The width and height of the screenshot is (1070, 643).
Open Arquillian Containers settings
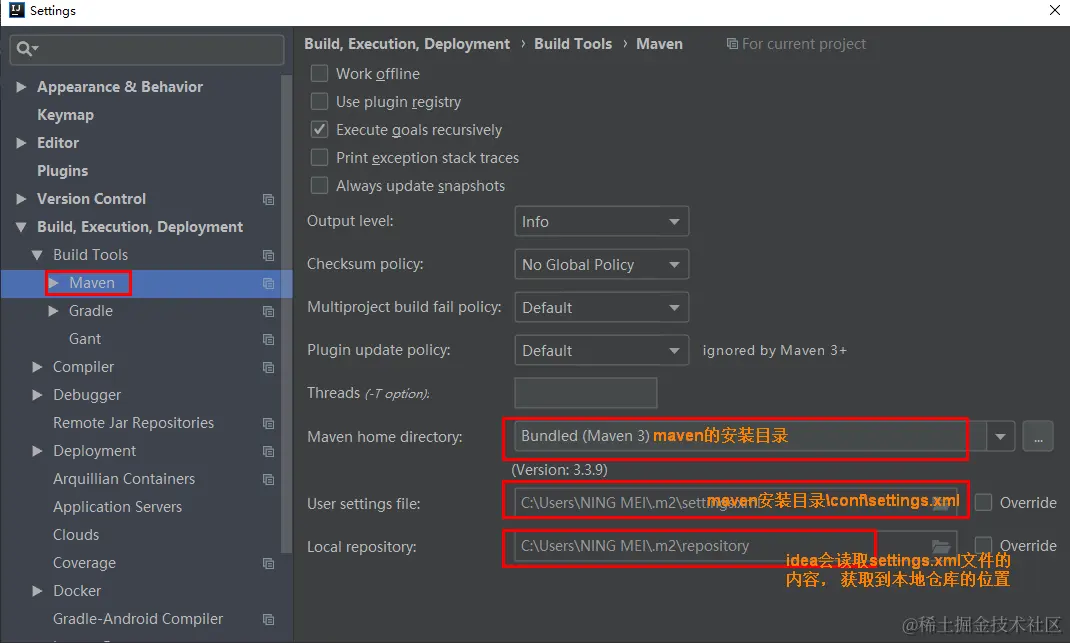[124, 478]
